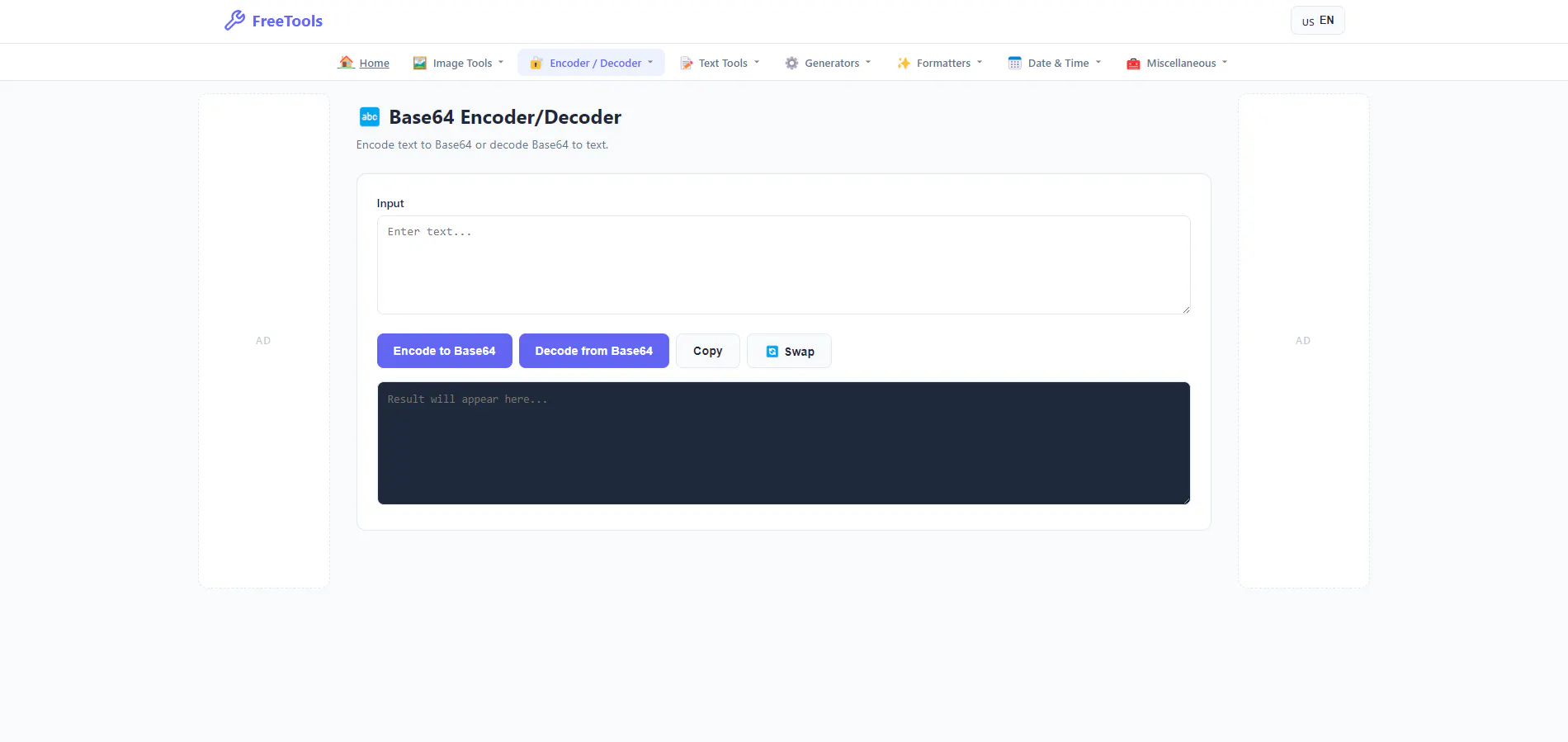
Task: Click the abc icon beside Base64 title
Action: coord(370,117)
